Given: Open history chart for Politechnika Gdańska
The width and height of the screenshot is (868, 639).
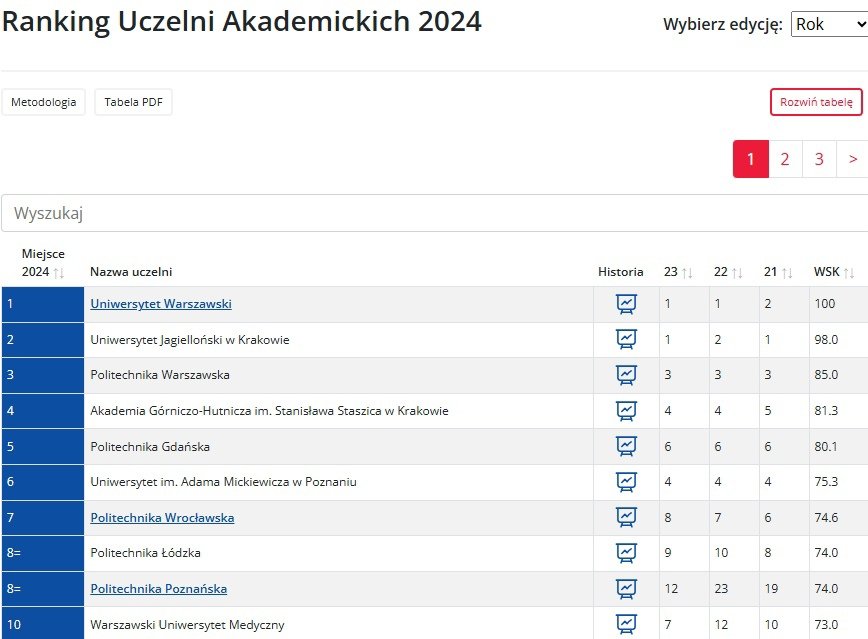Looking at the screenshot, I should pyautogui.click(x=626, y=446).
